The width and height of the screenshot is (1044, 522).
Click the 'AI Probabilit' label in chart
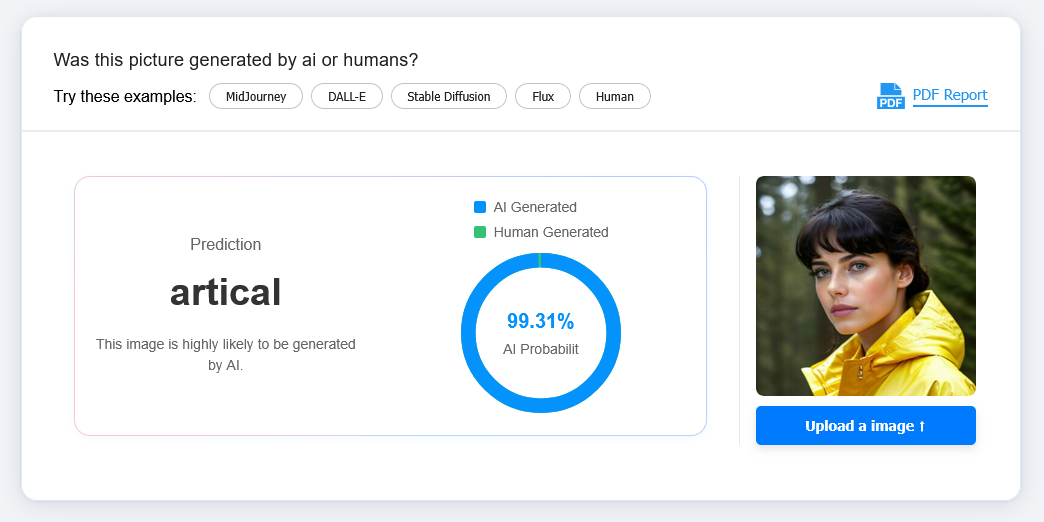(540, 349)
